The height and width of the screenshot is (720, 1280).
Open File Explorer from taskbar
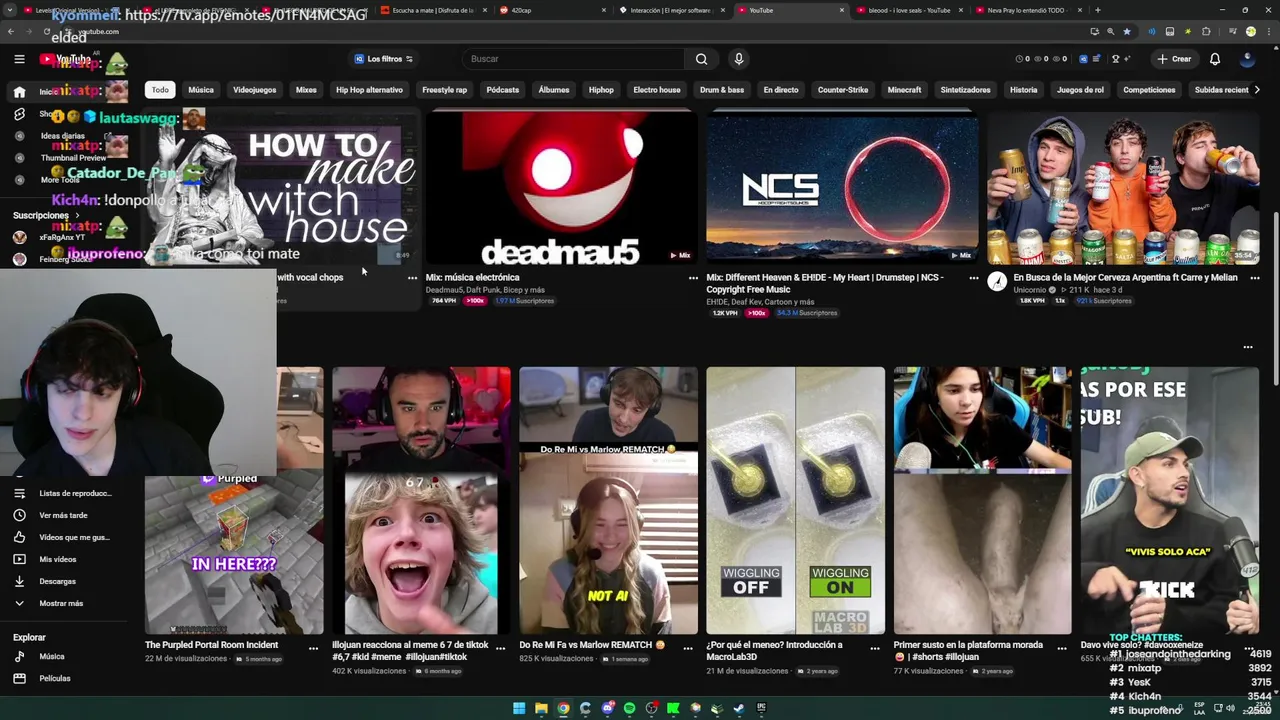coord(541,708)
